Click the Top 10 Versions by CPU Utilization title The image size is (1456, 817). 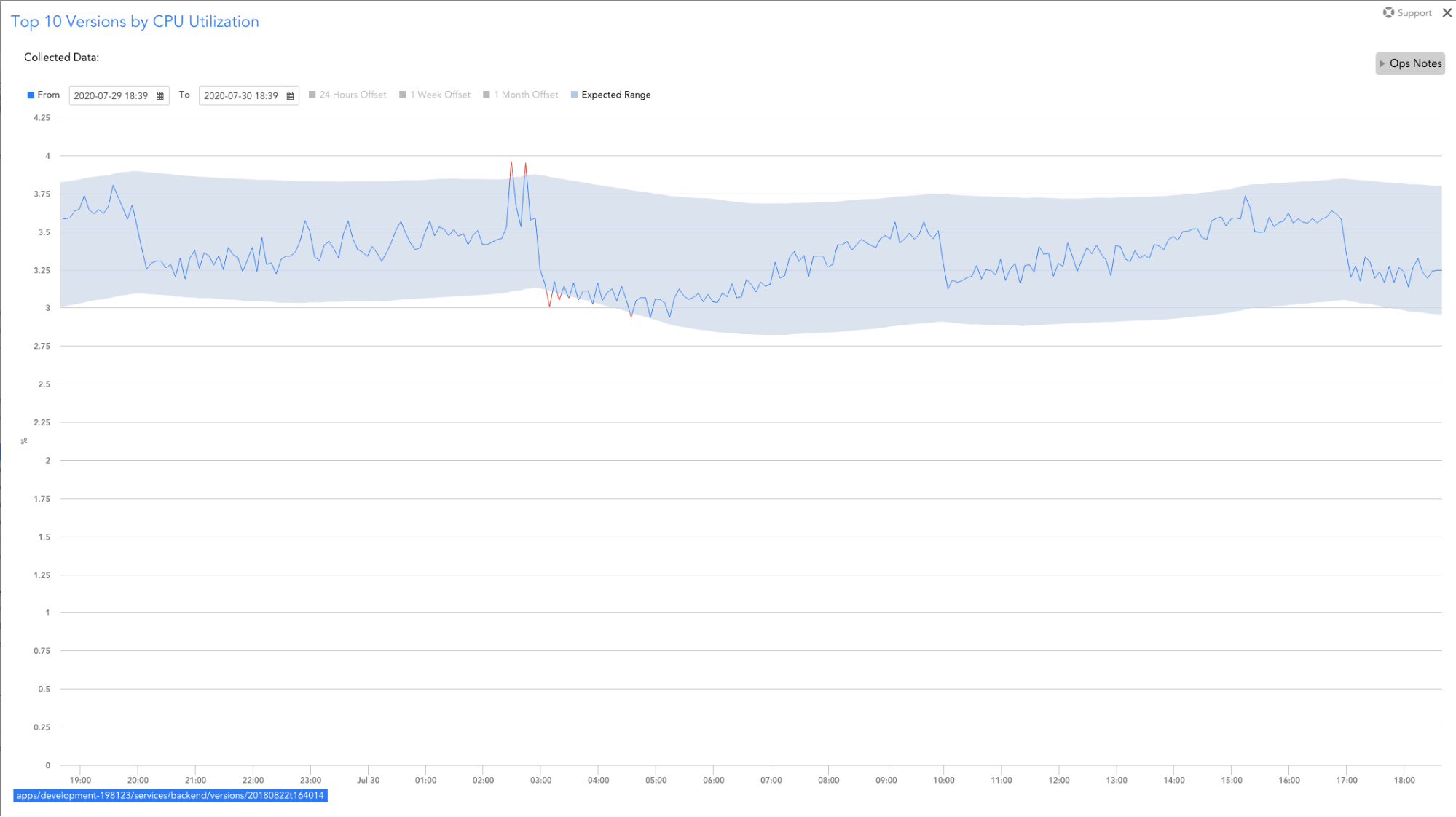pyautogui.click(x=135, y=22)
